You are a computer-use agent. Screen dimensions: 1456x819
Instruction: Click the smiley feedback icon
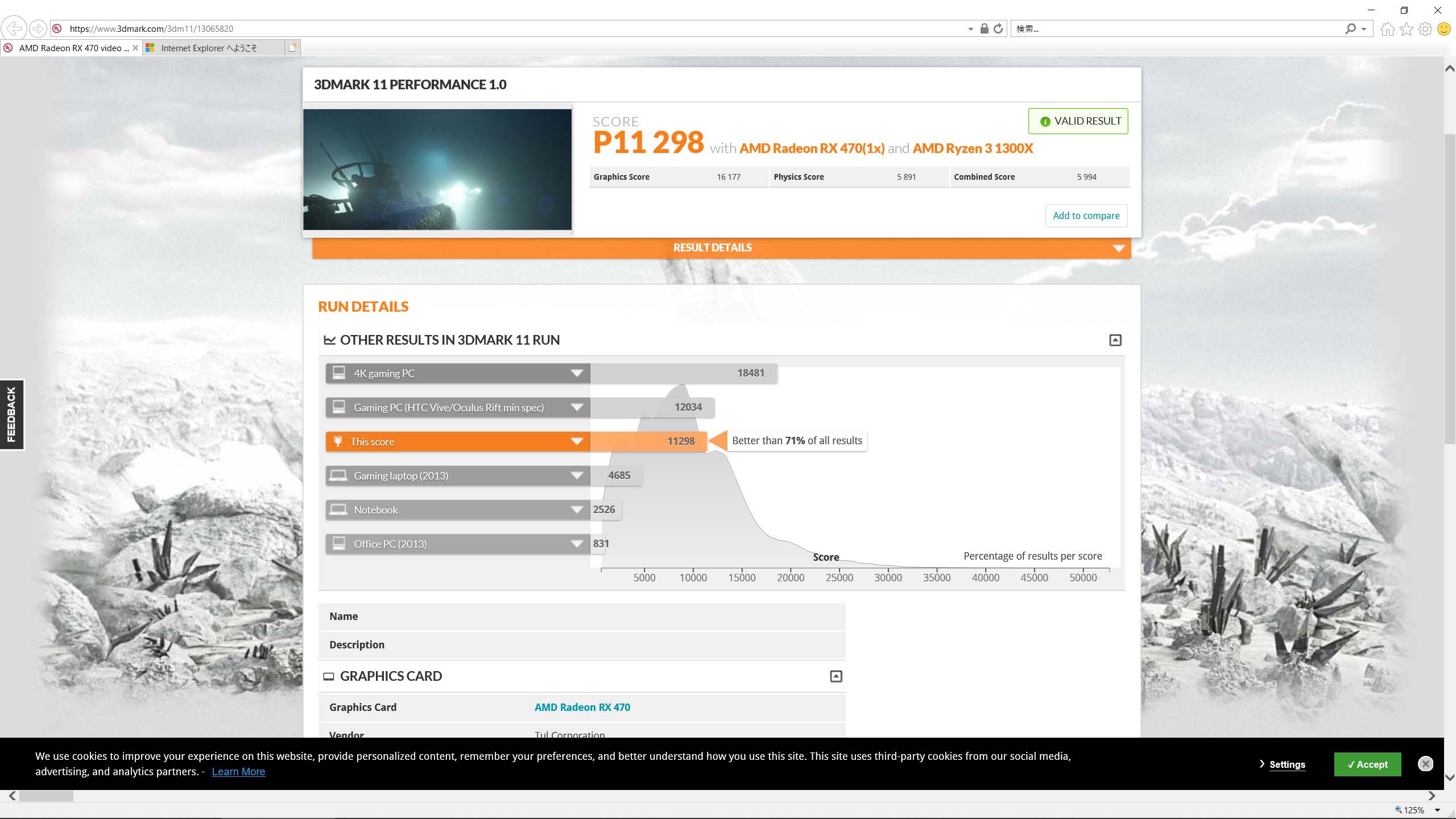pos(1443,28)
